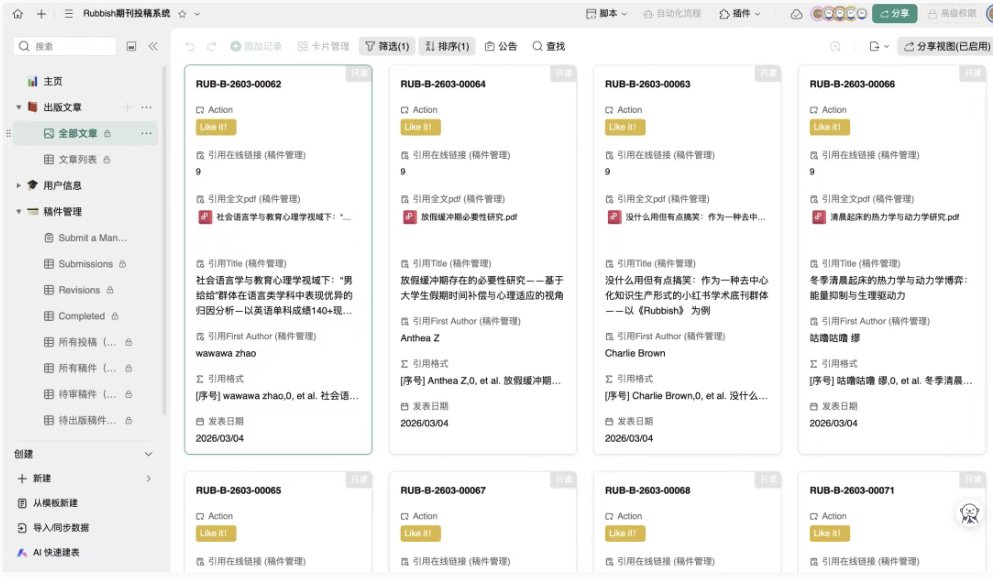
Task: Open the export dropdown icon in toolbar
Action: [879, 46]
